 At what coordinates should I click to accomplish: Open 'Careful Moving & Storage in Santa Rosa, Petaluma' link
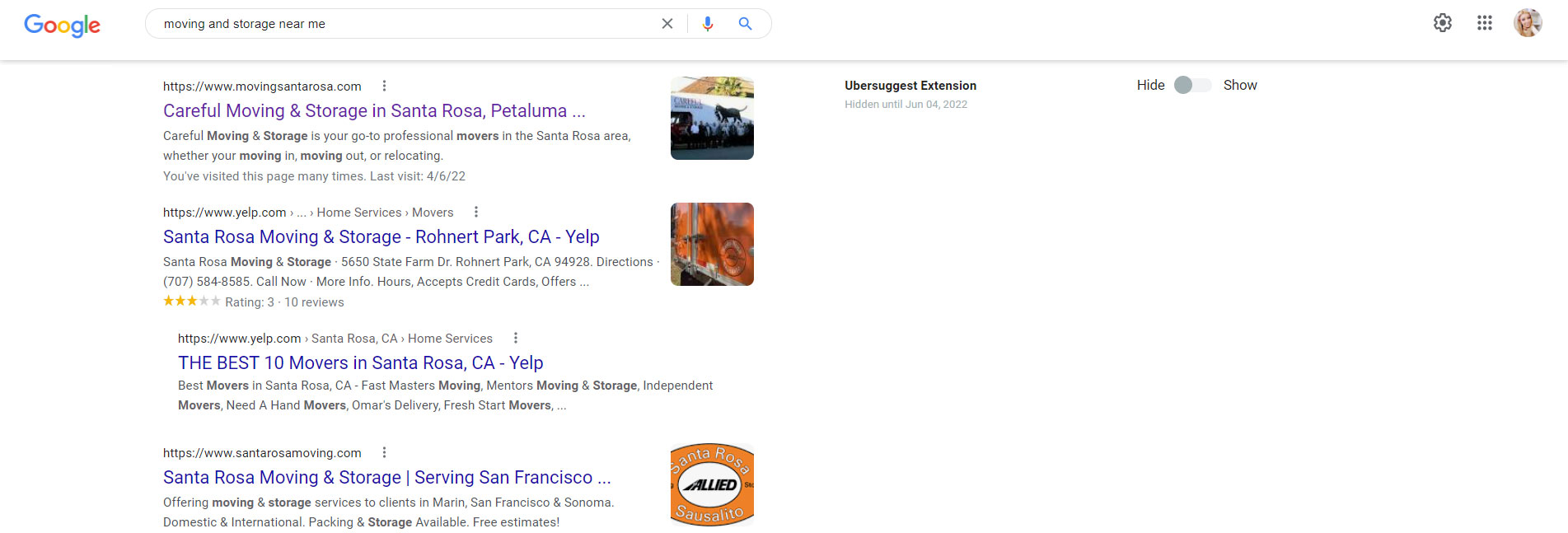[x=374, y=110]
